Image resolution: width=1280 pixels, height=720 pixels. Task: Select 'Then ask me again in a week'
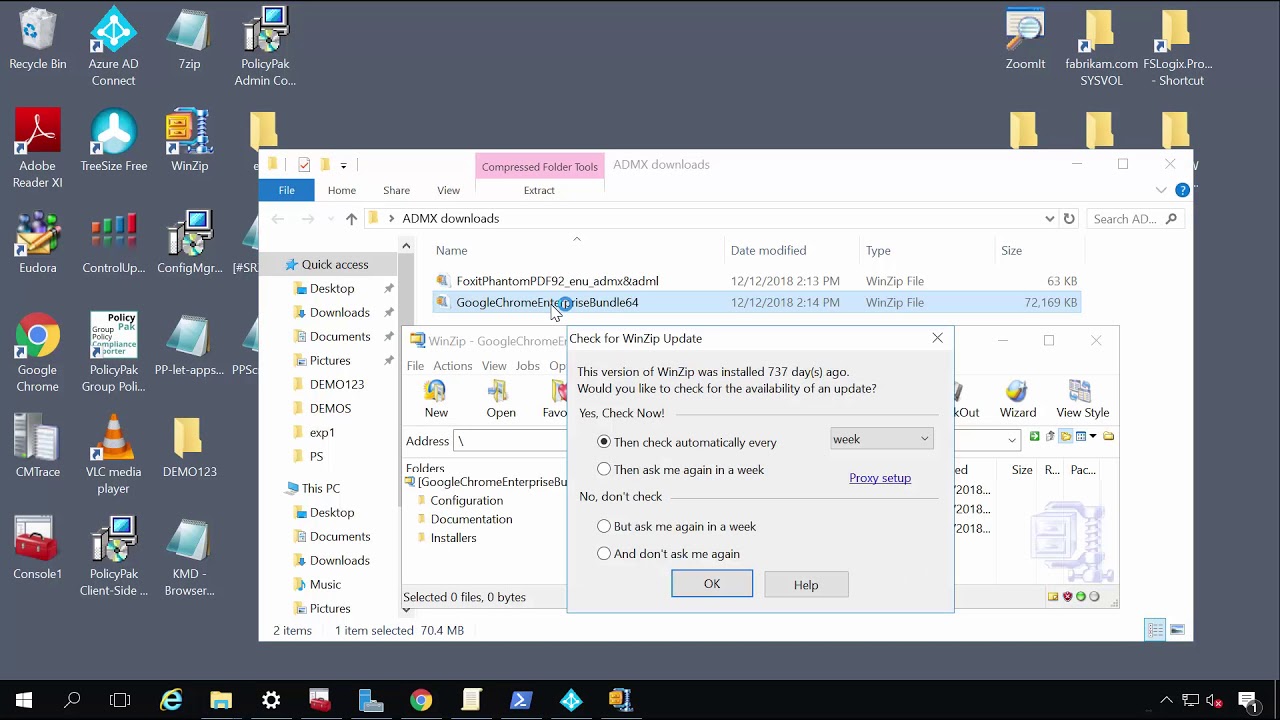point(603,469)
